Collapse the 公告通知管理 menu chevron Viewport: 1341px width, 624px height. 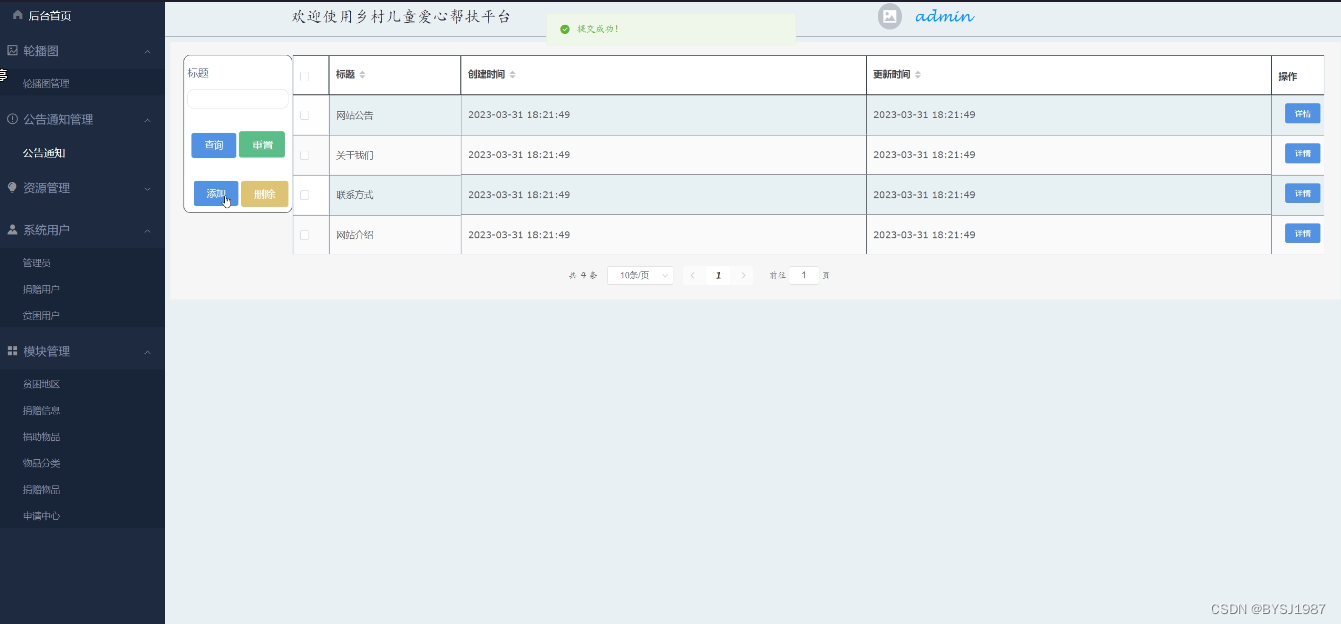click(147, 120)
